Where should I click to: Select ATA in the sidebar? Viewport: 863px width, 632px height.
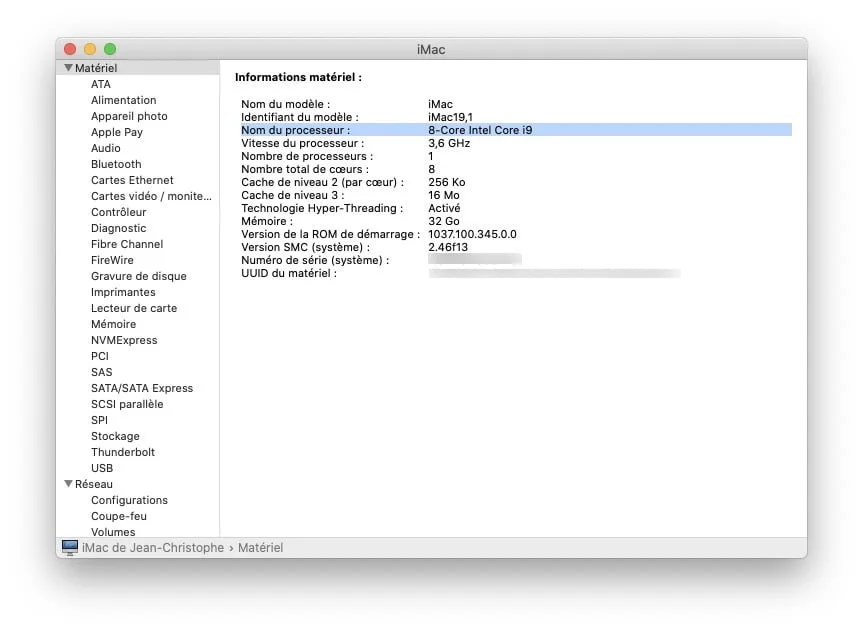(101, 84)
